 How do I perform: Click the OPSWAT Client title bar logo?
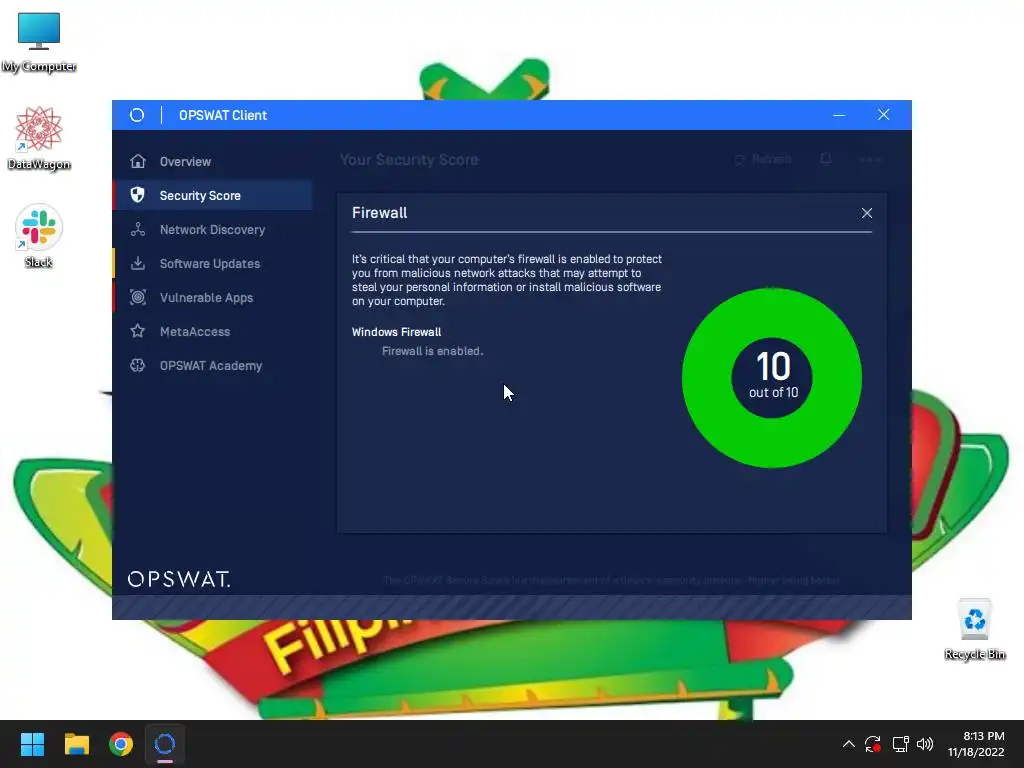click(x=136, y=115)
